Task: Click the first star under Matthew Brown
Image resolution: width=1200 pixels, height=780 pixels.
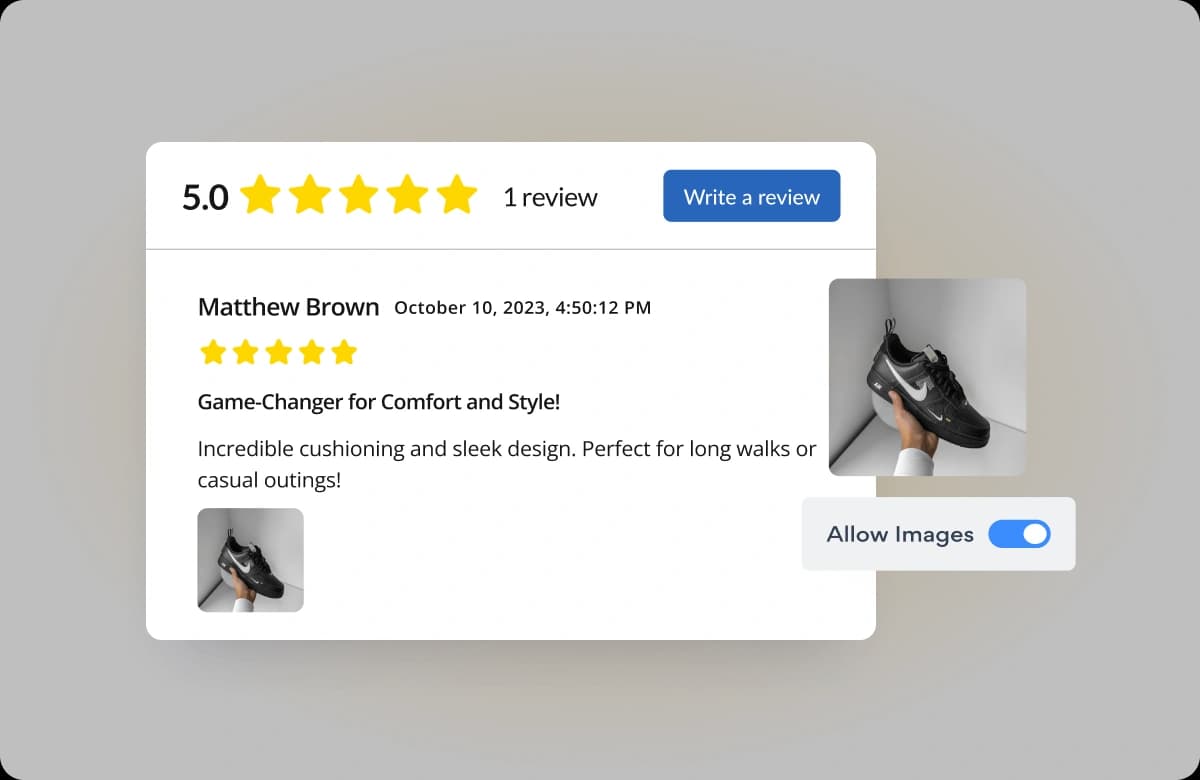Action: (x=212, y=352)
